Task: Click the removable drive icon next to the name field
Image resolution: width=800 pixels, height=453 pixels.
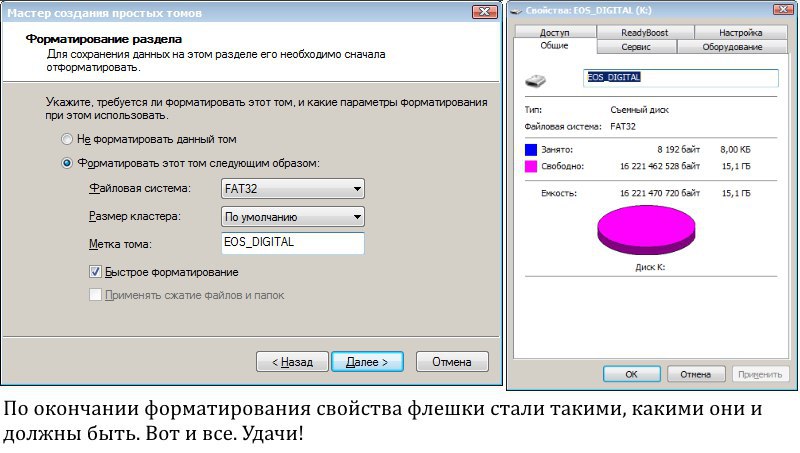Action: pyautogui.click(x=536, y=79)
